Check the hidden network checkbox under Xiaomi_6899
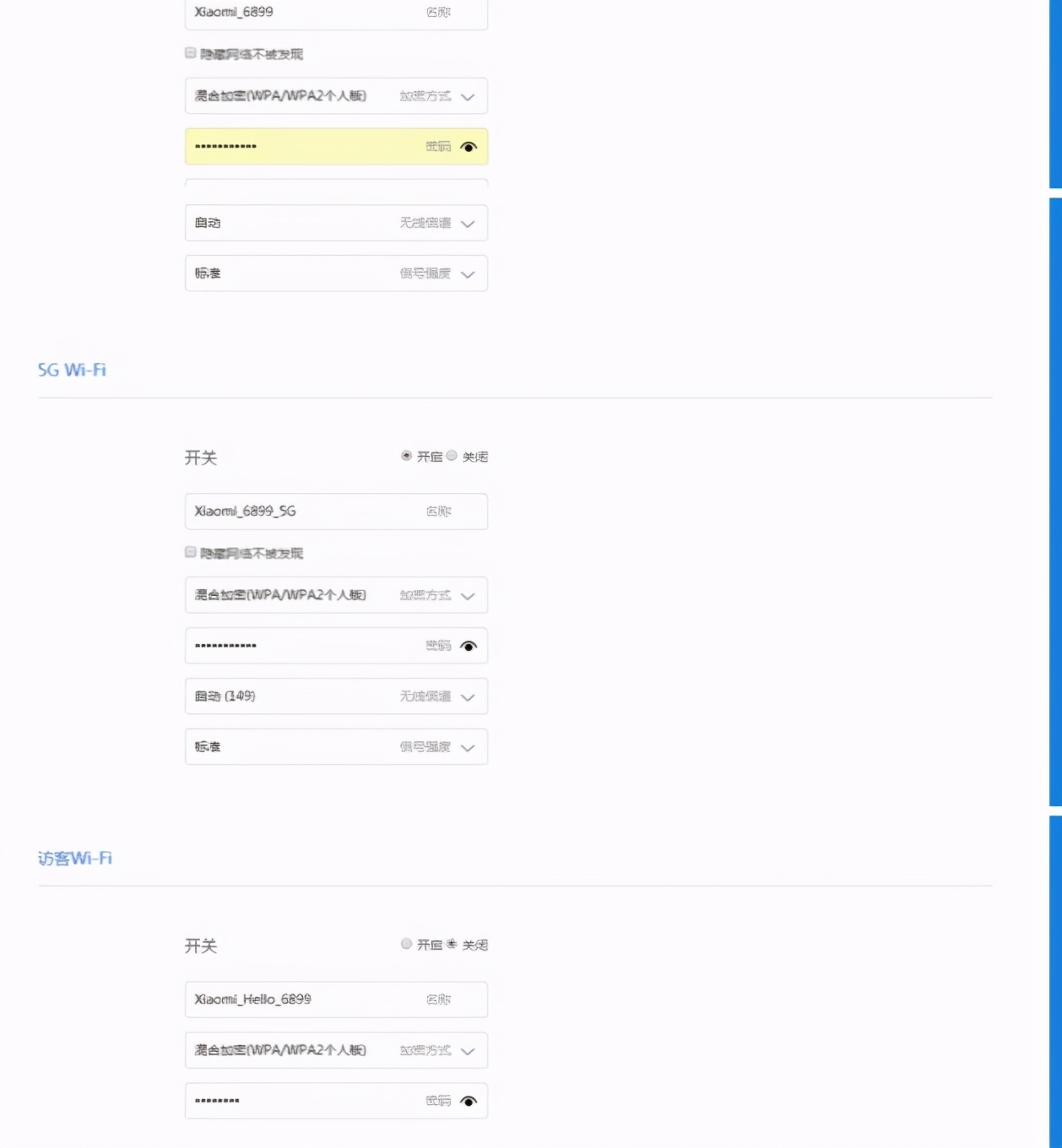 pos(190,52)
